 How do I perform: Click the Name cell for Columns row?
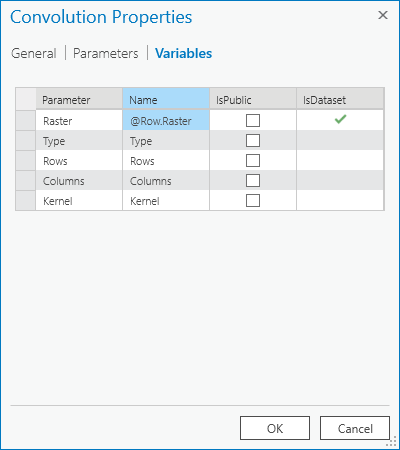coord(166,180)
